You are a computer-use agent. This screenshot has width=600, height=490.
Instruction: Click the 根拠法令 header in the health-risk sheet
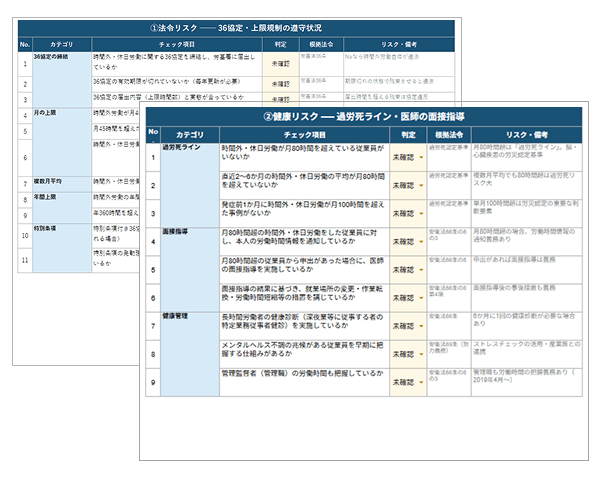click(449, 135)
